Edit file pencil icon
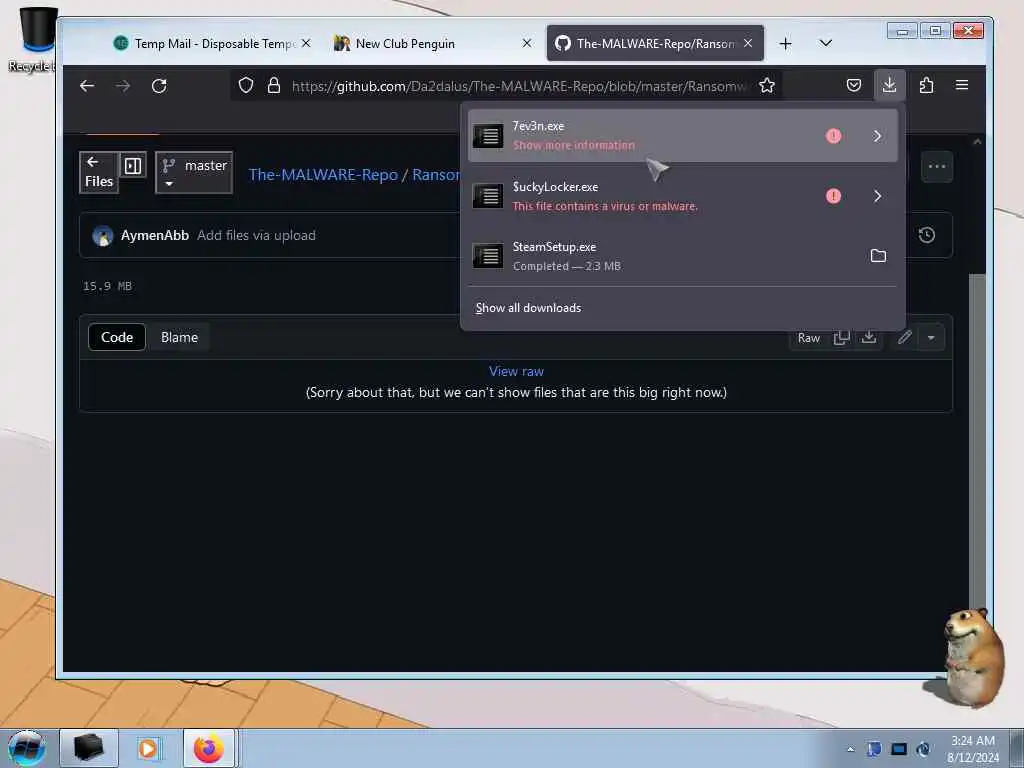This screenshot has height=768, width=1024. pyautogui.click(x=904, y=338)
